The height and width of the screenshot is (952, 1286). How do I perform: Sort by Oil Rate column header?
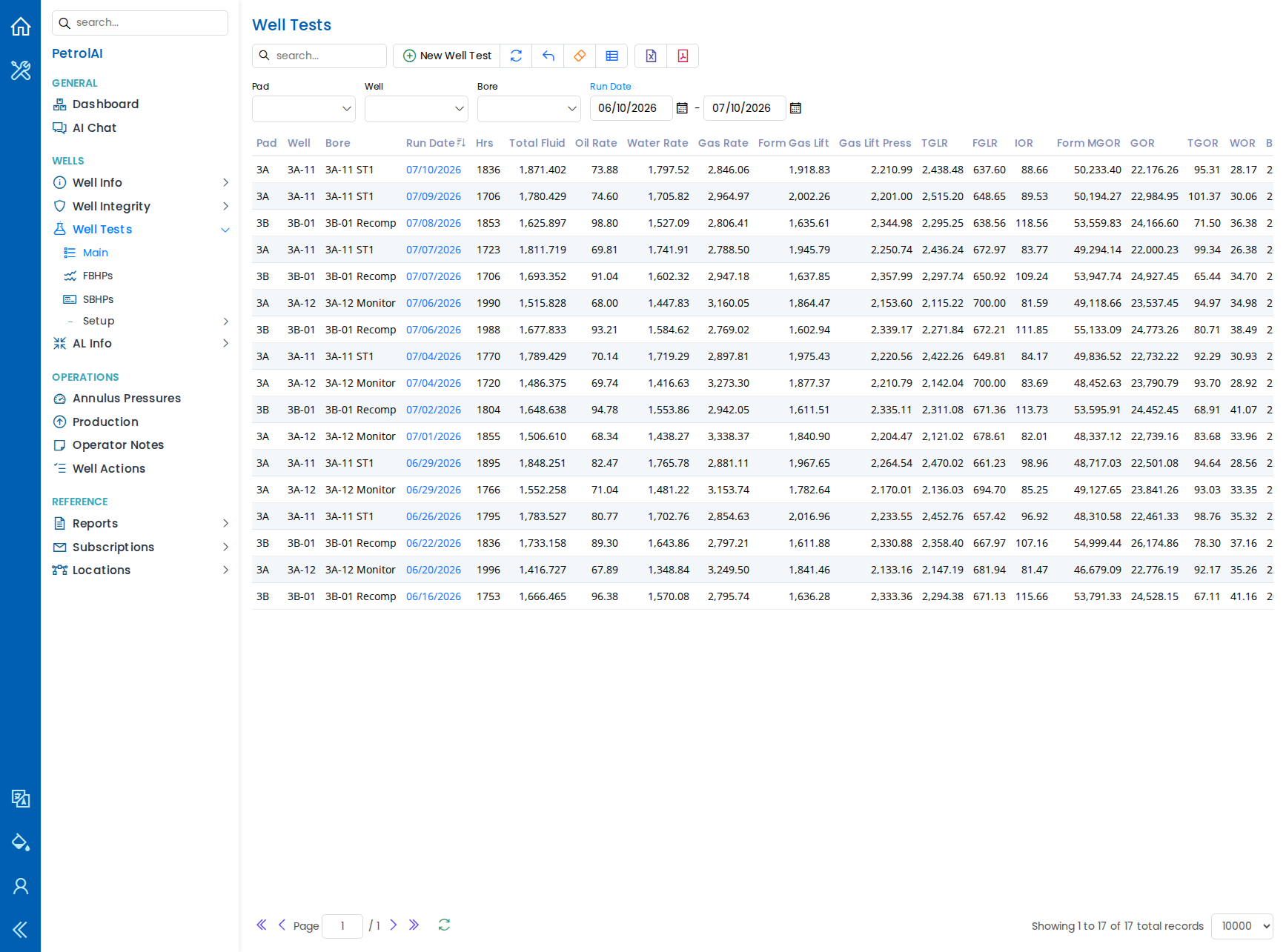(596, 143)
